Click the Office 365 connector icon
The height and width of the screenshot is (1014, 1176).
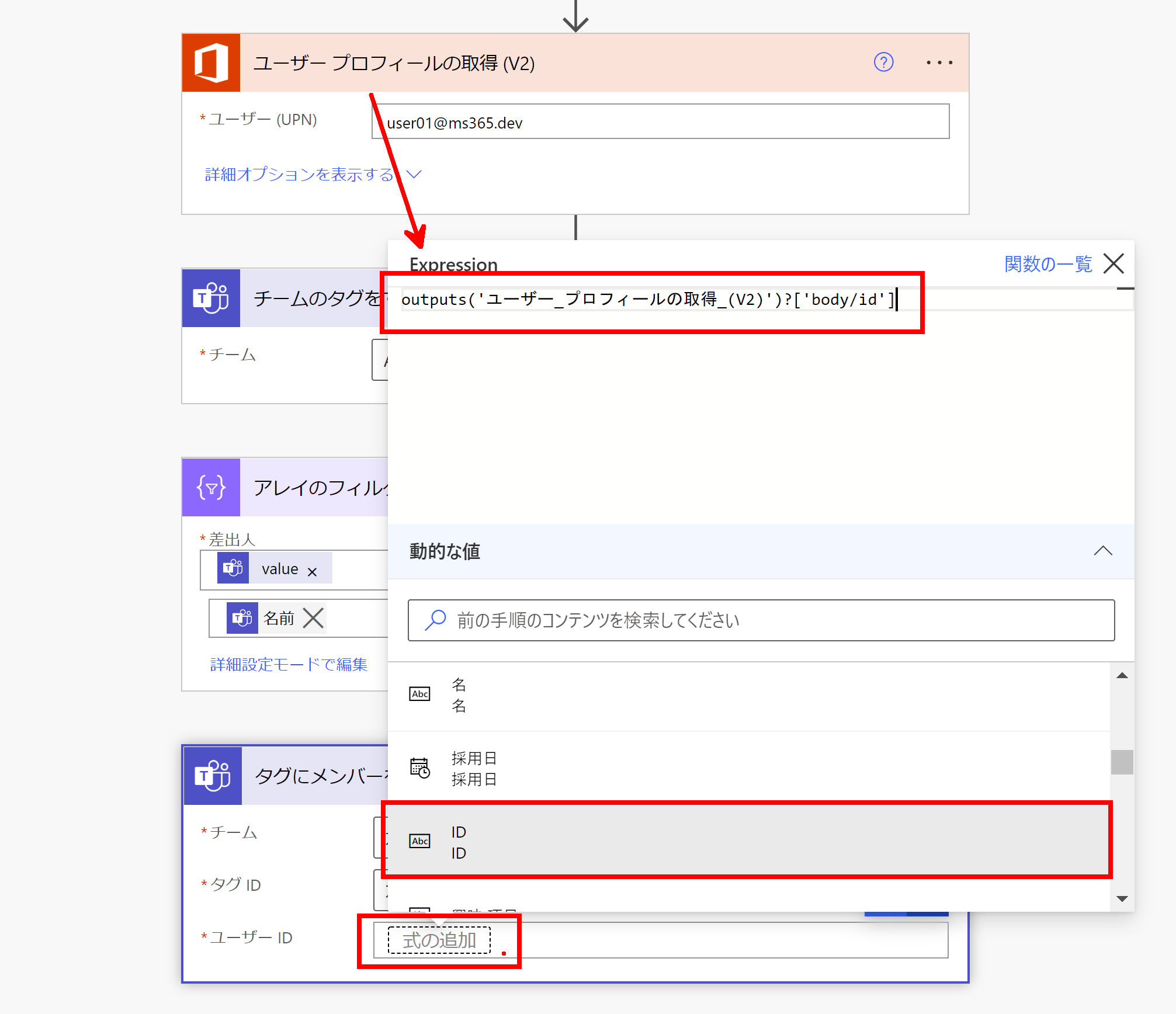click(211, 62)
